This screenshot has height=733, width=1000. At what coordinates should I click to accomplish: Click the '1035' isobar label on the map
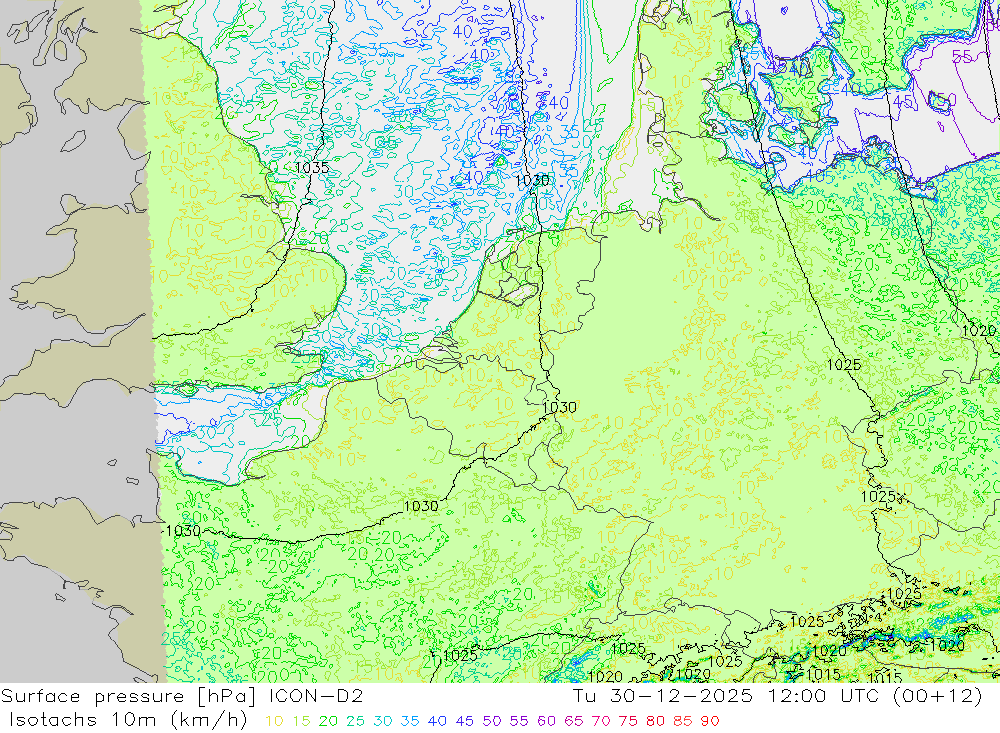coord(312,168)
